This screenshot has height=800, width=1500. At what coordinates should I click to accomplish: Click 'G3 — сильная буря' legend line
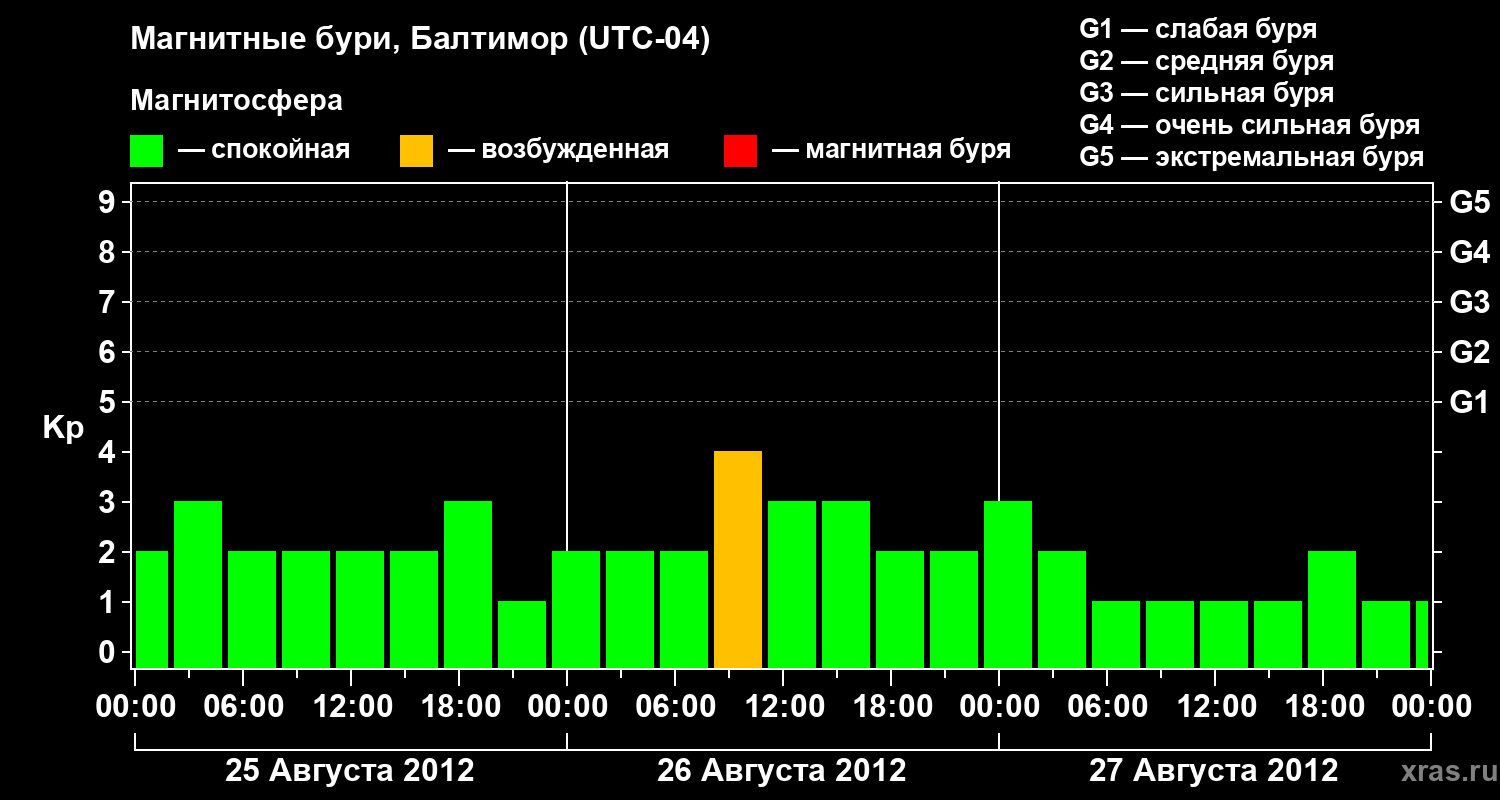pyautogui.click(x=1206, y=93)
